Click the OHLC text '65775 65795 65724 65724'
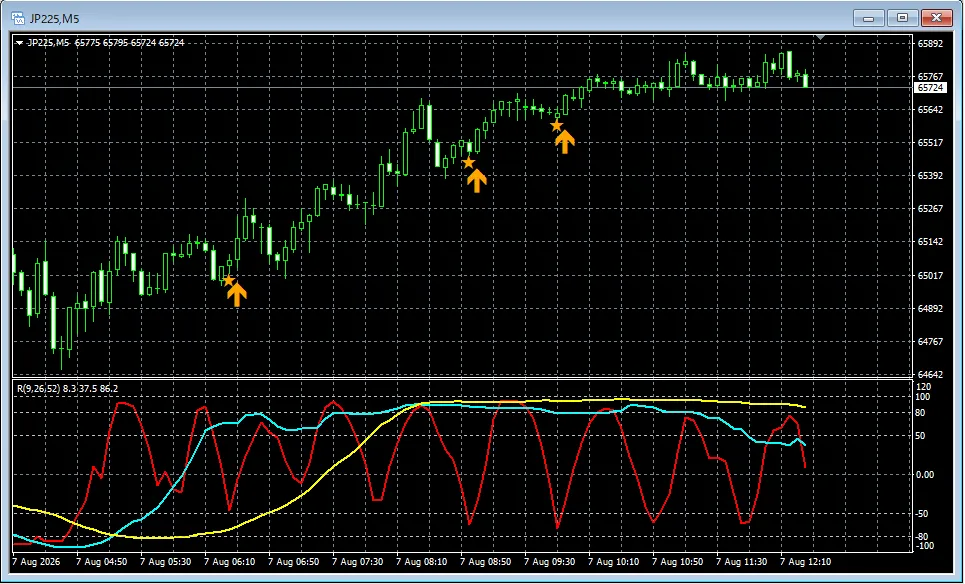 (129, 43)
